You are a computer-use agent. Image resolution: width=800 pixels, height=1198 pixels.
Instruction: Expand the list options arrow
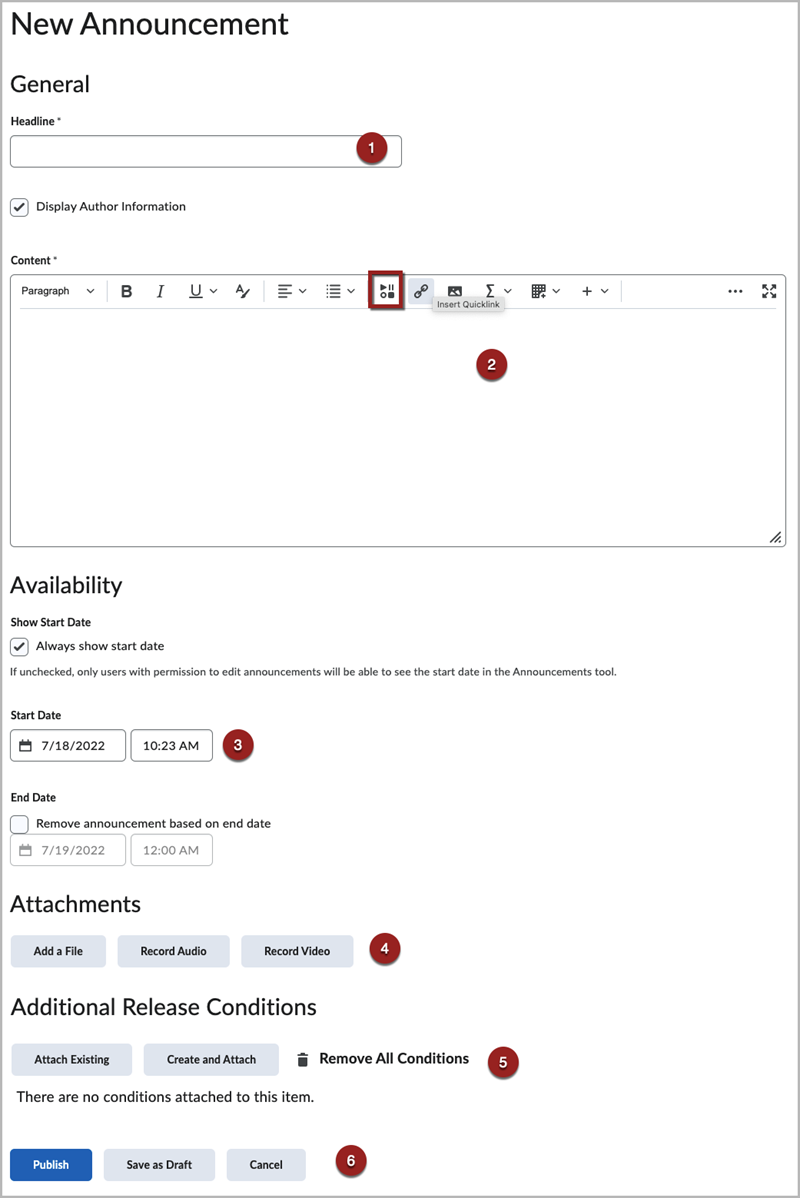351,291
